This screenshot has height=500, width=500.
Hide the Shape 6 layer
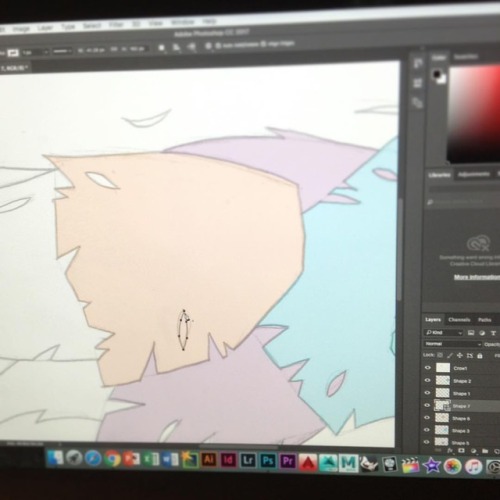pyautogui.click(x=427, y=417)
